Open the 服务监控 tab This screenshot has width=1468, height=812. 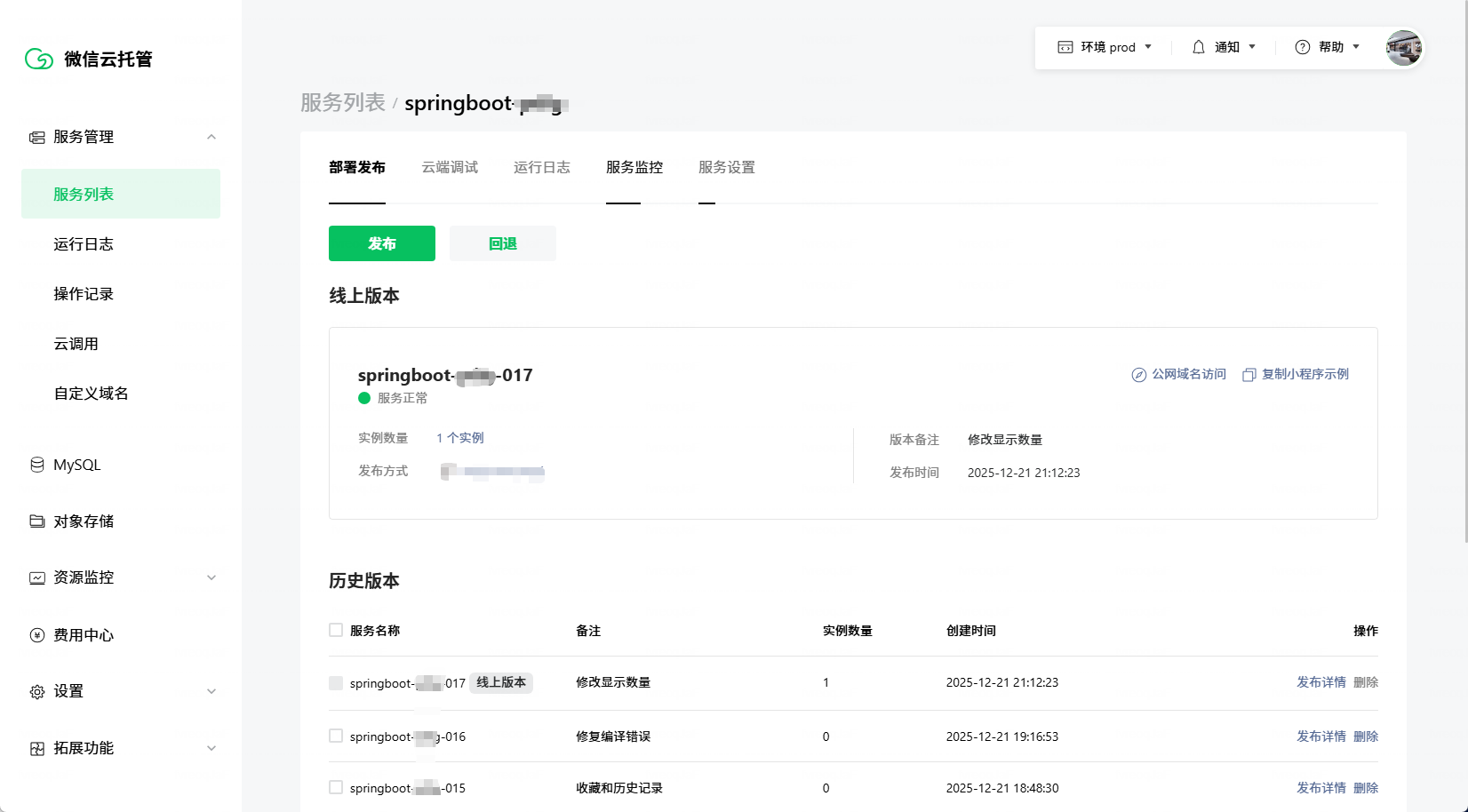(x=634, y=167)
